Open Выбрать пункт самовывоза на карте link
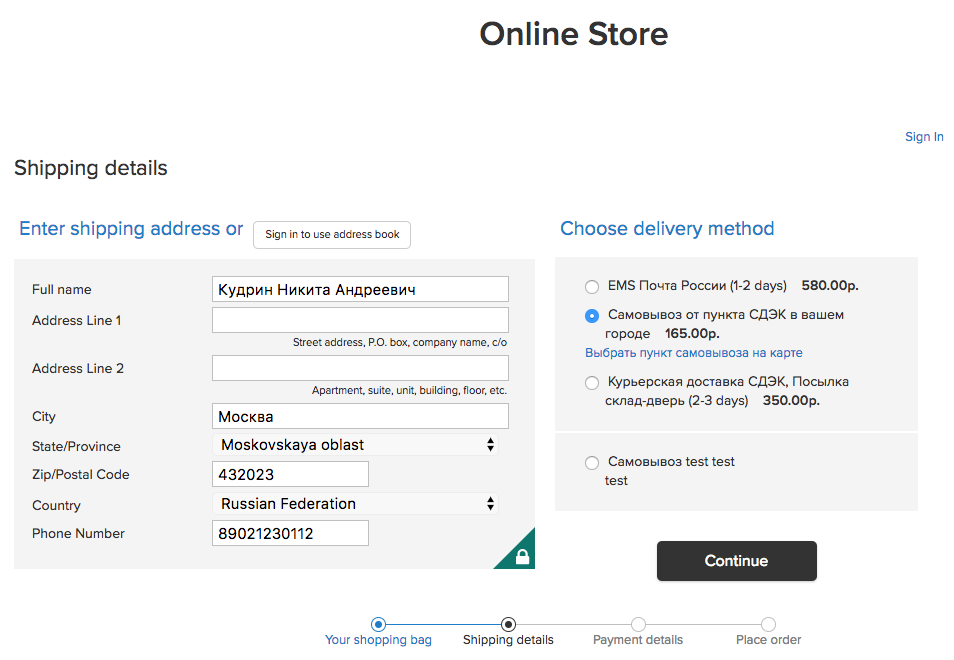The image size is (954, 660). coord(693,353)
